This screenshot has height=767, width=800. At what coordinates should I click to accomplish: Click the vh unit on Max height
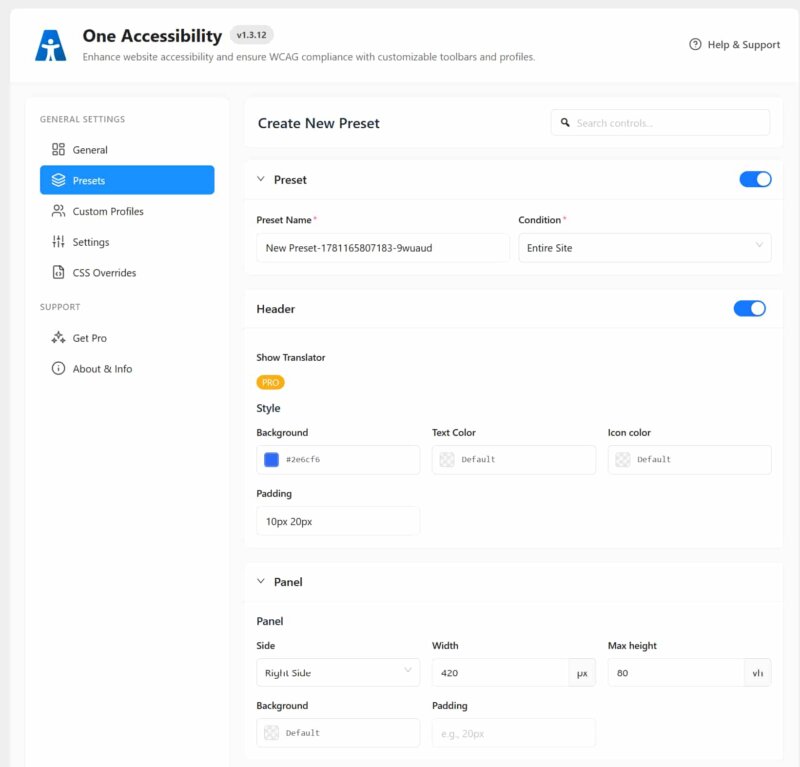(758, 673)
